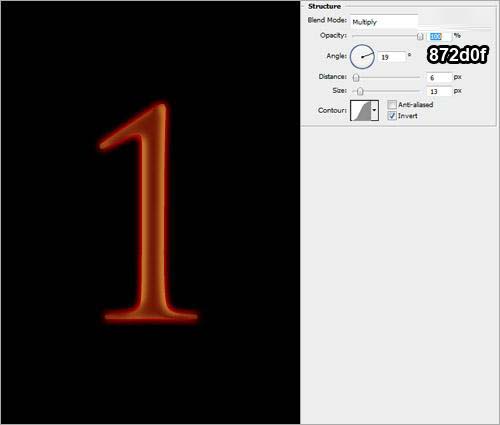Select the Angle value field showing 19
The image size is (500, 425).
pos(392,57)
